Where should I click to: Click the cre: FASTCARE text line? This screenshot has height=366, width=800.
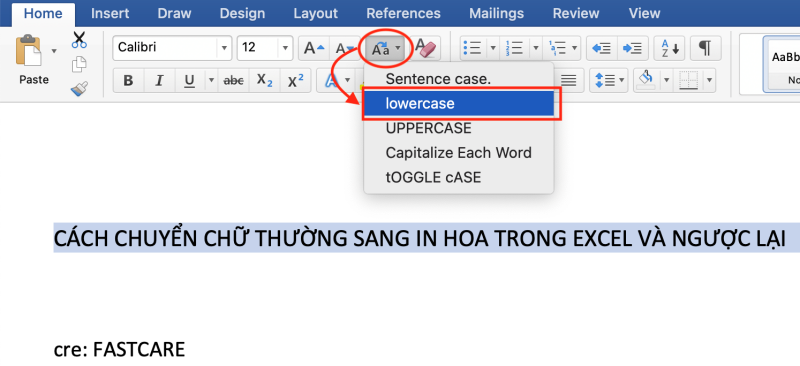pyautogui.click(x=119, y=350)
